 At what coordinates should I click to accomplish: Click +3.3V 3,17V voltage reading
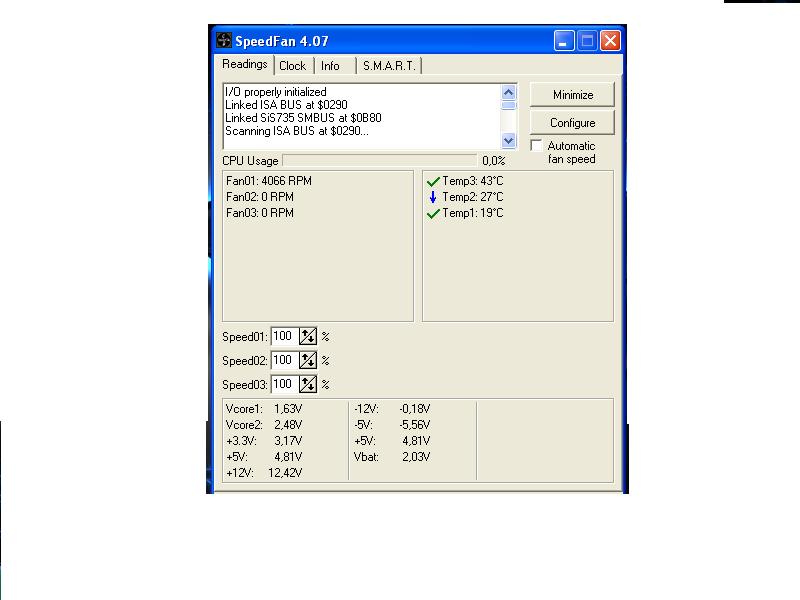click(264, 440)
